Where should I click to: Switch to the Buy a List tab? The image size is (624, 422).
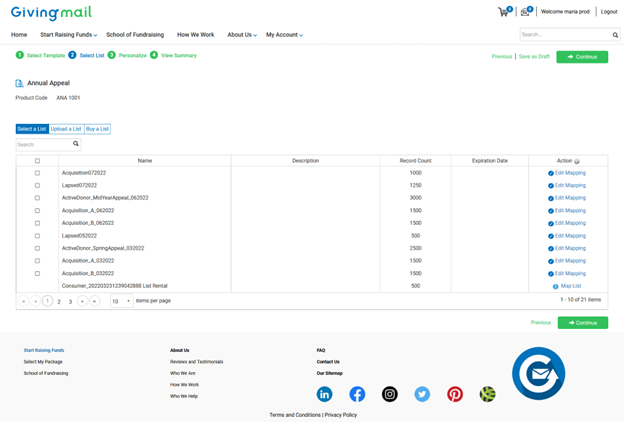coord(97,129)
